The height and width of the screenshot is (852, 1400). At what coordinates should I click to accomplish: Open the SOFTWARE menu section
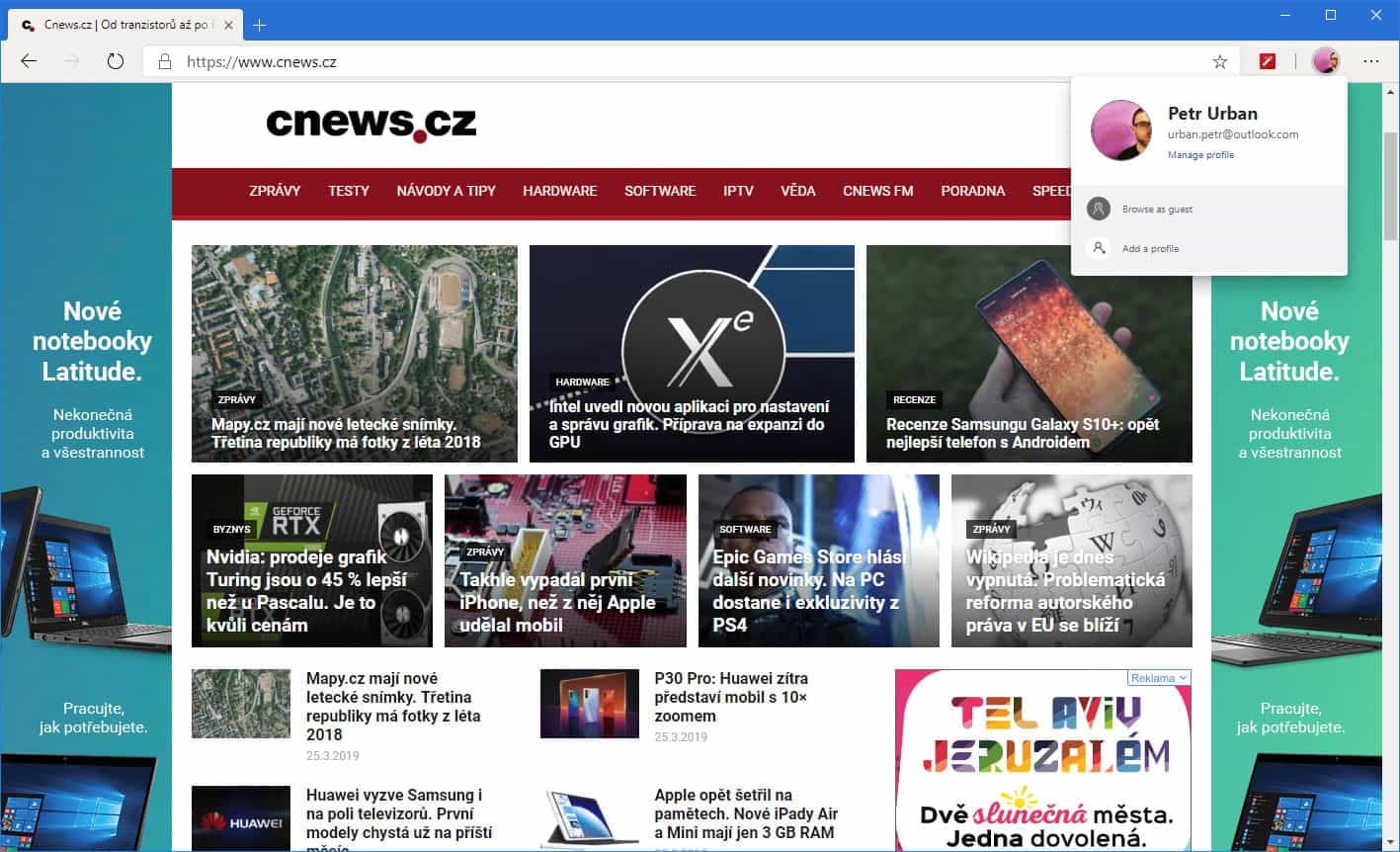[x=660, y=191]
